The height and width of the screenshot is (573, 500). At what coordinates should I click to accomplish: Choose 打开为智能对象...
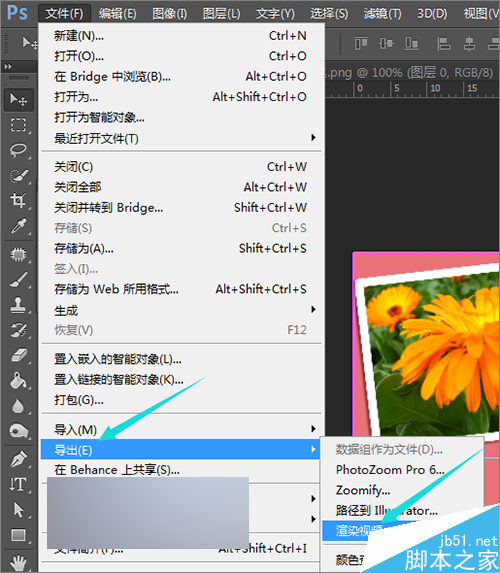point(181,118)
